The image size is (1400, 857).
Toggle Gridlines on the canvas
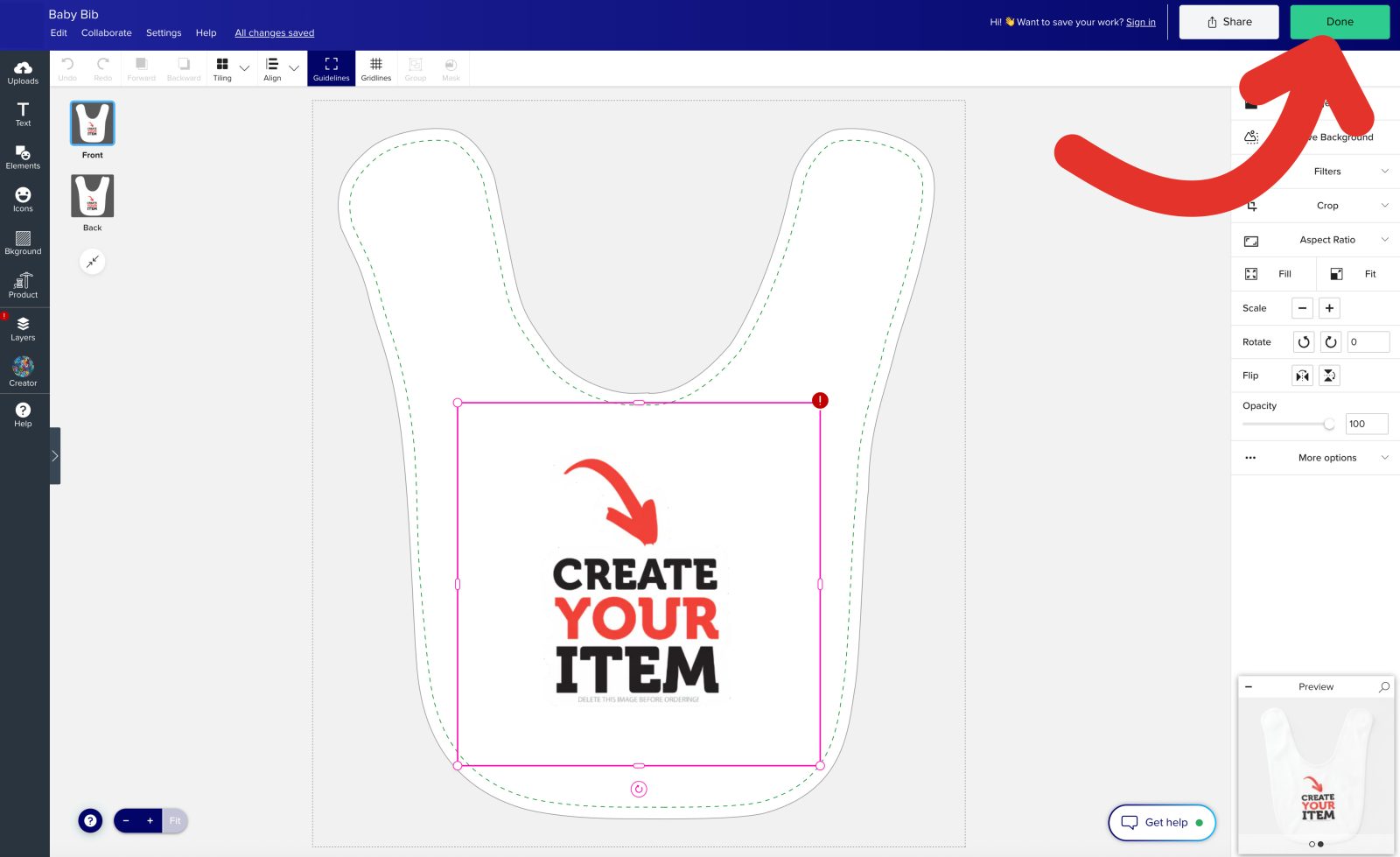(376, 69)
